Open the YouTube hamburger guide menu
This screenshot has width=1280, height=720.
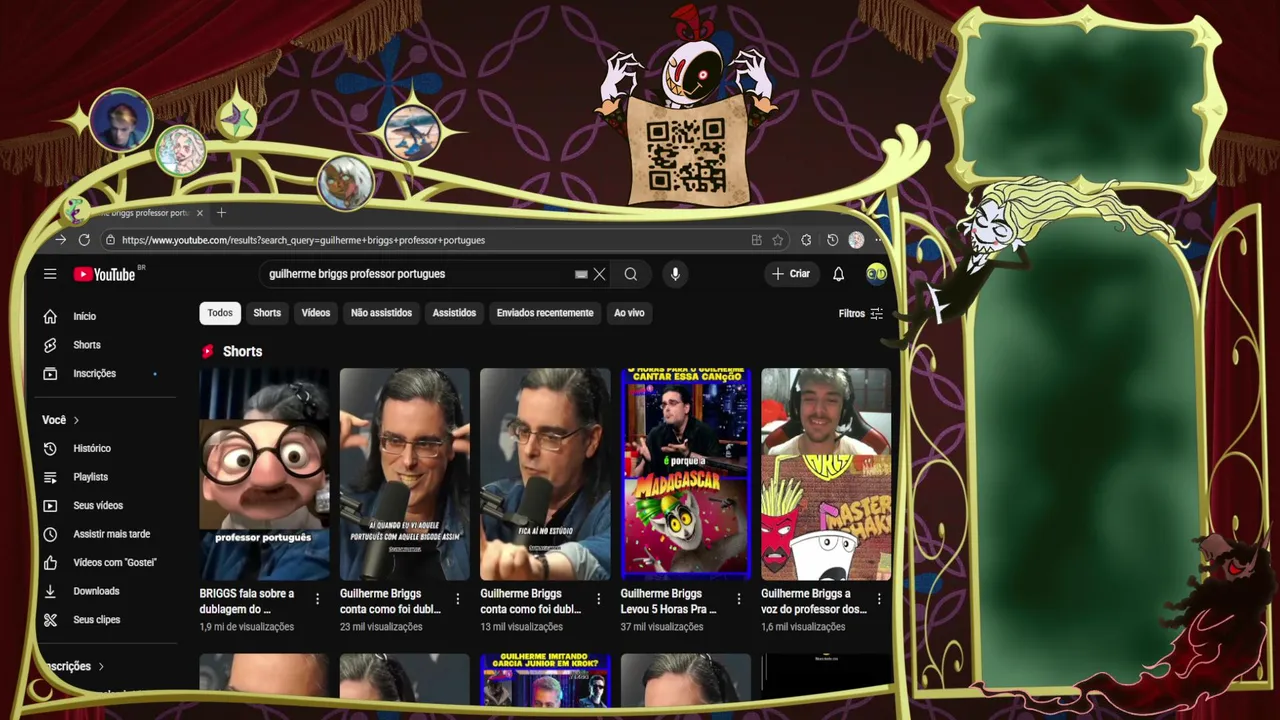(50, 274)
